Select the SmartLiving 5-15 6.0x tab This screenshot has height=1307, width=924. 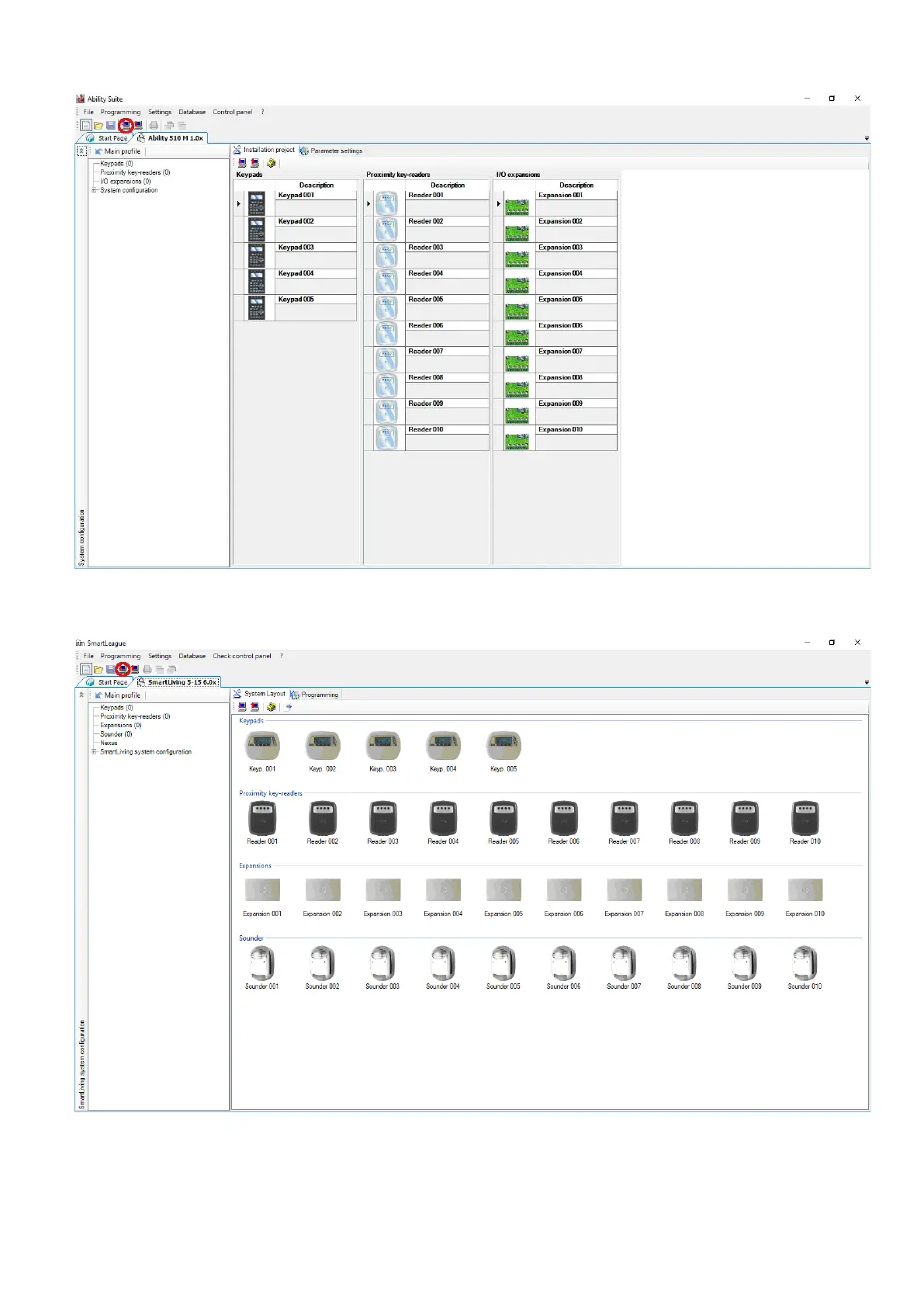[178, 682]
